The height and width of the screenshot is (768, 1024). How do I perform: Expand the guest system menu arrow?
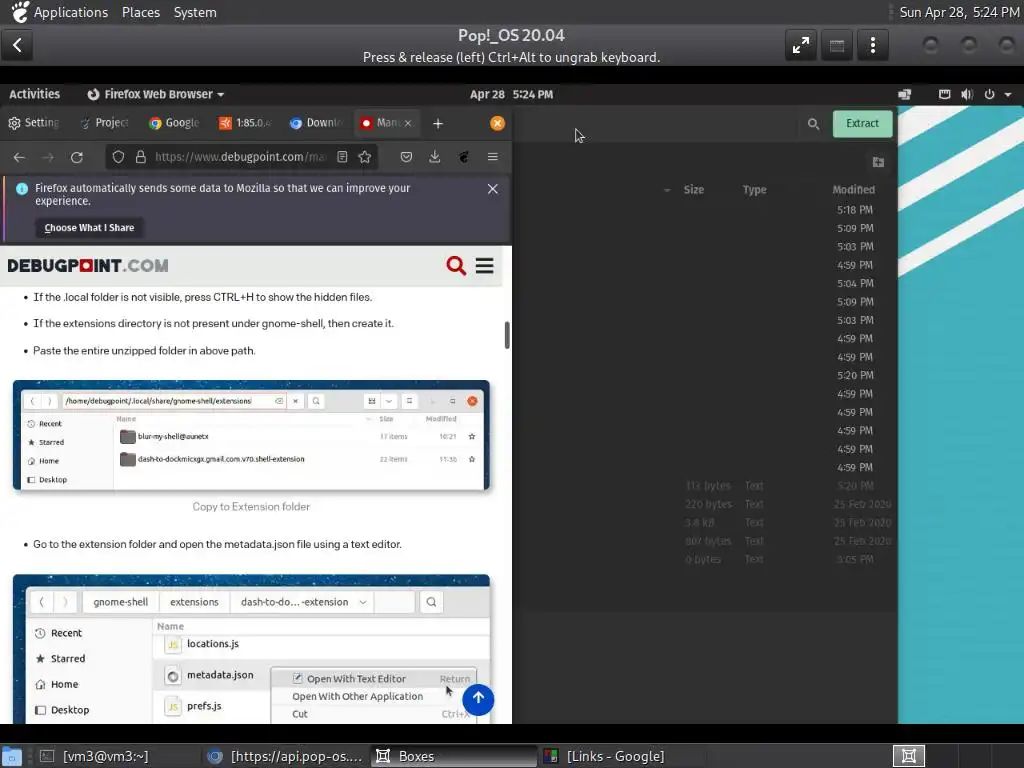(1008, 95)
